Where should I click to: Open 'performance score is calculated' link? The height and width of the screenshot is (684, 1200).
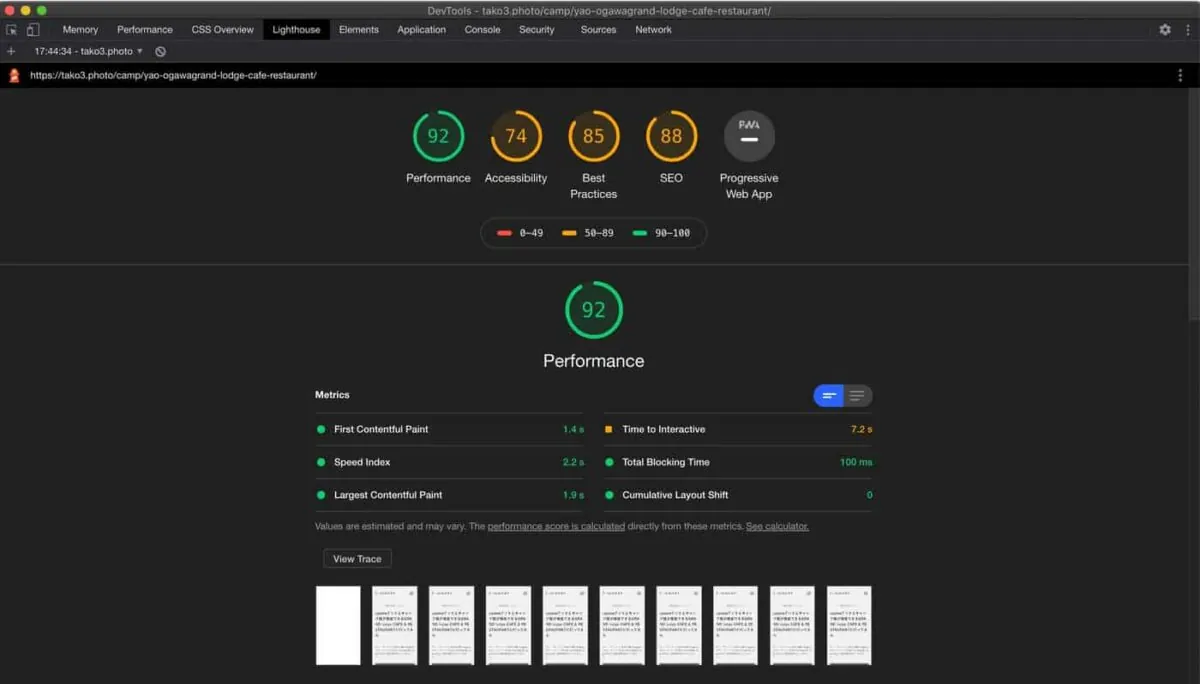[556, 526]
